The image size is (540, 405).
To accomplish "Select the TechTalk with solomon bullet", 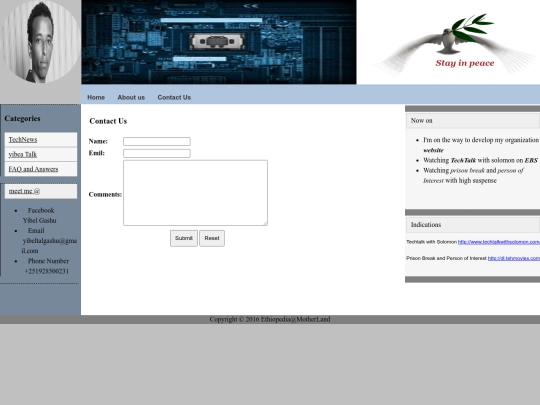I will [480, 160].
